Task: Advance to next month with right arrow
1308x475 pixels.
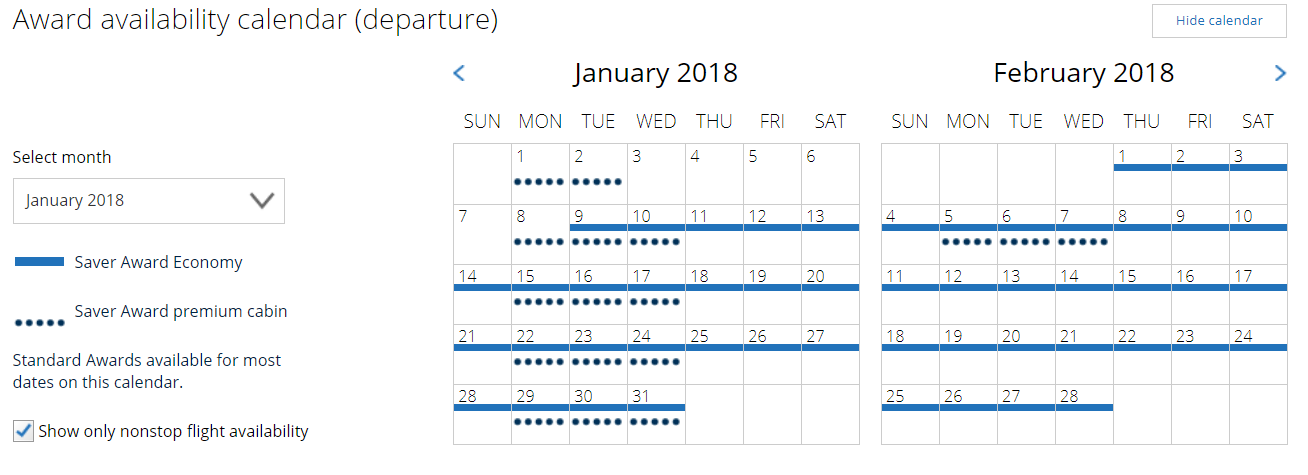Action: 1281,73
